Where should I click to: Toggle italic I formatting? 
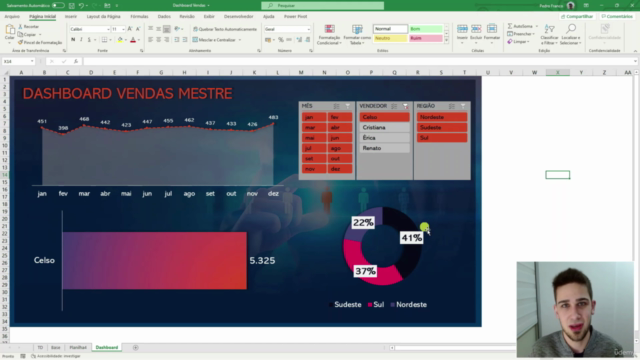tap(81, 40)
